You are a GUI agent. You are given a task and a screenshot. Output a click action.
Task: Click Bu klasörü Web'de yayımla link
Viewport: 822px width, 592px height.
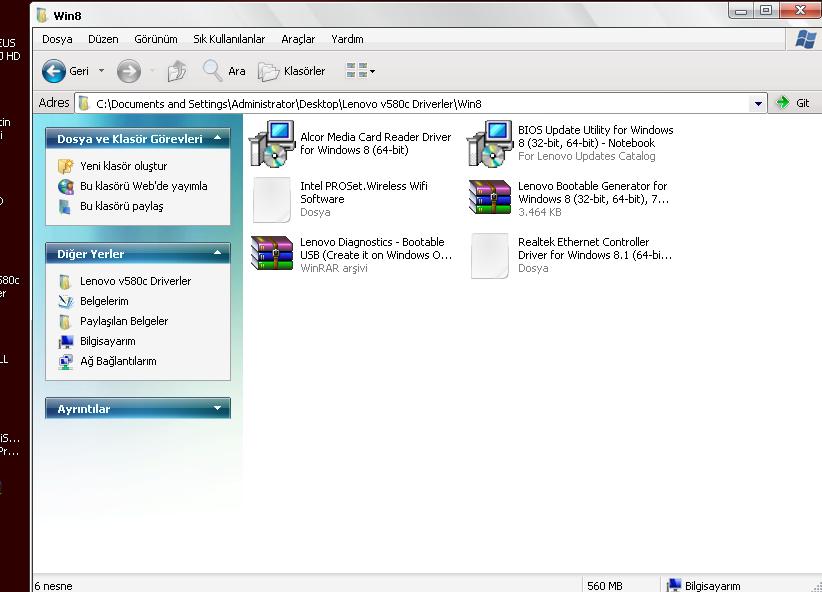144,186
